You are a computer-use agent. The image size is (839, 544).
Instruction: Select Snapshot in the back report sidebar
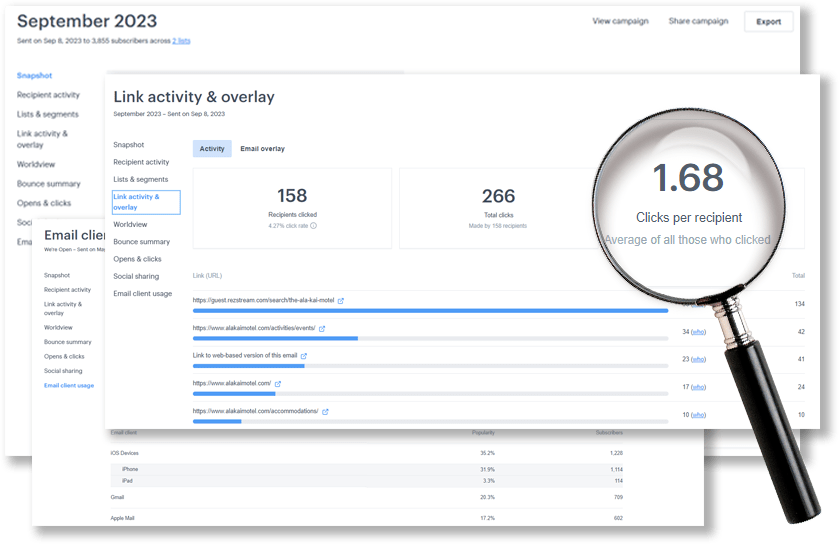pos(34,76)
